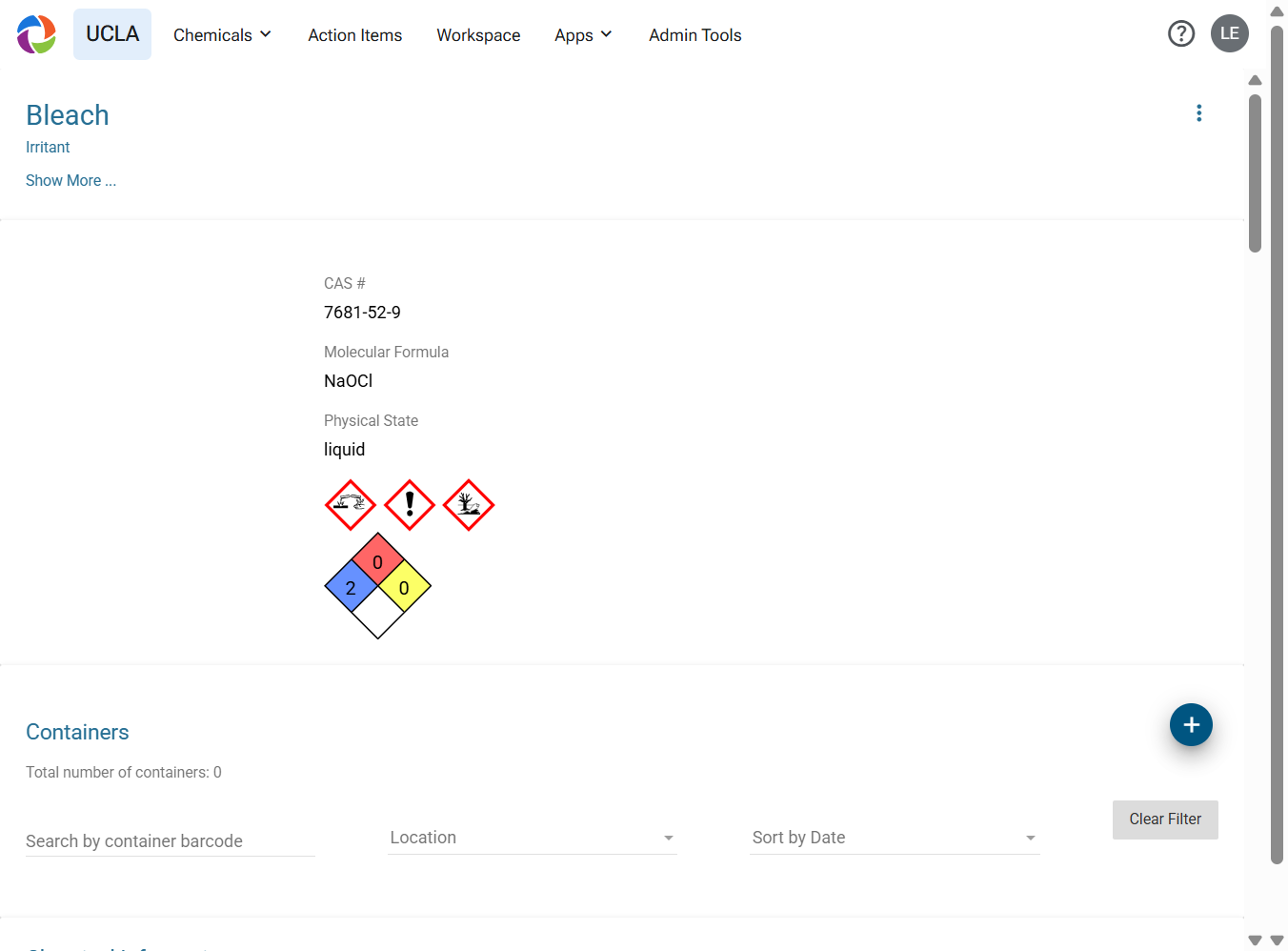
Task: Click the add container plus button
Action: click(1191, 725)
